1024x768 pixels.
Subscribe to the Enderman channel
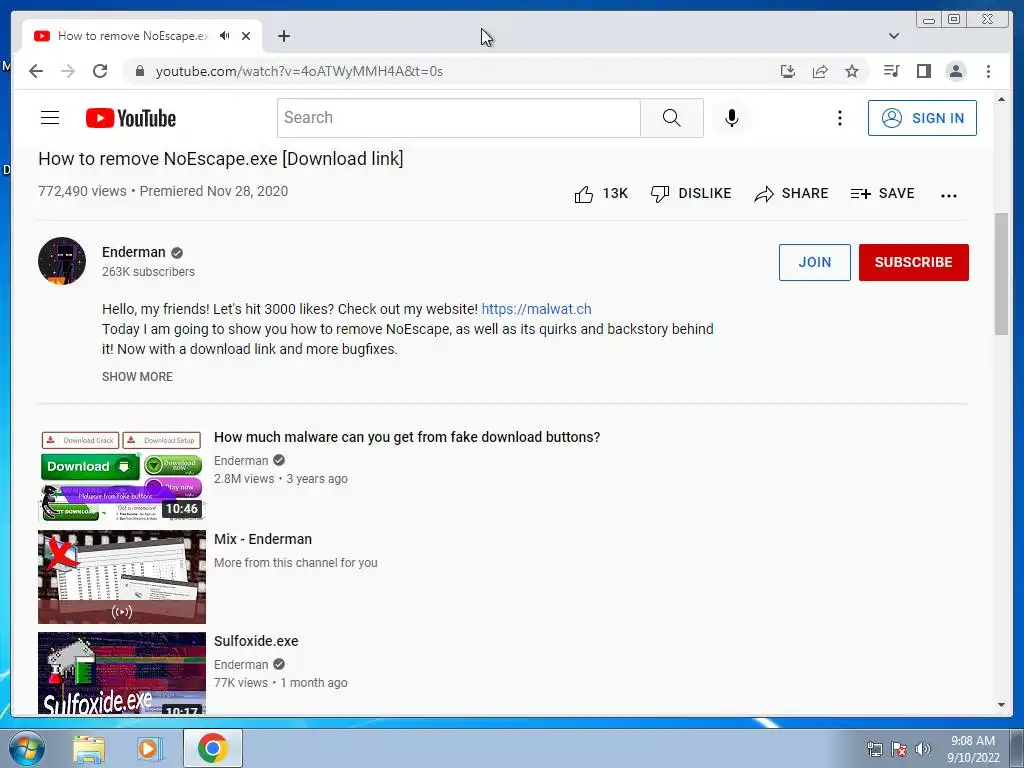tap(914, 262)
